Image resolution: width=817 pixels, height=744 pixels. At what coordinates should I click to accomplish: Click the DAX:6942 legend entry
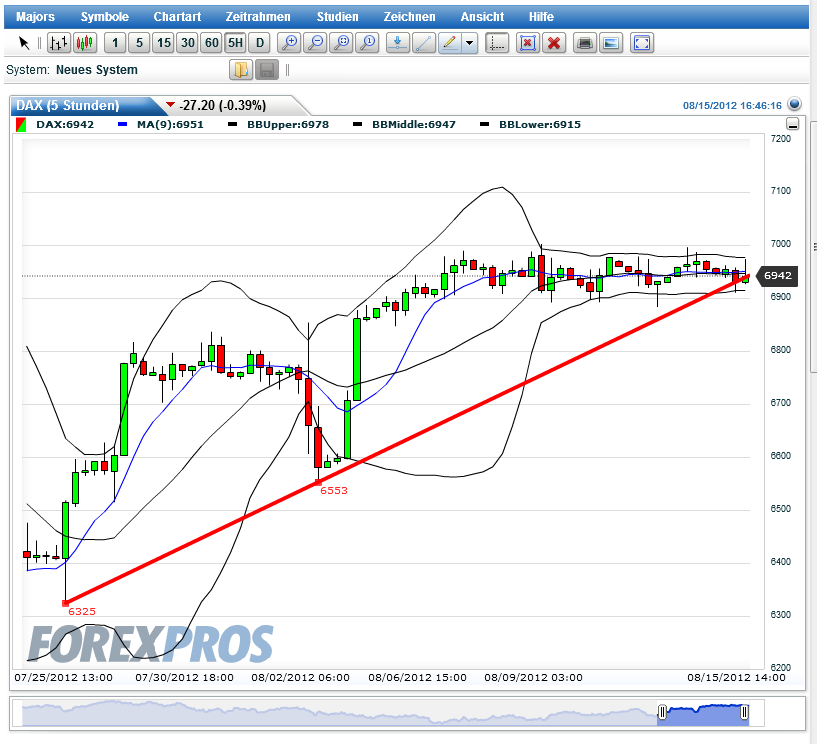pos(65,125)
